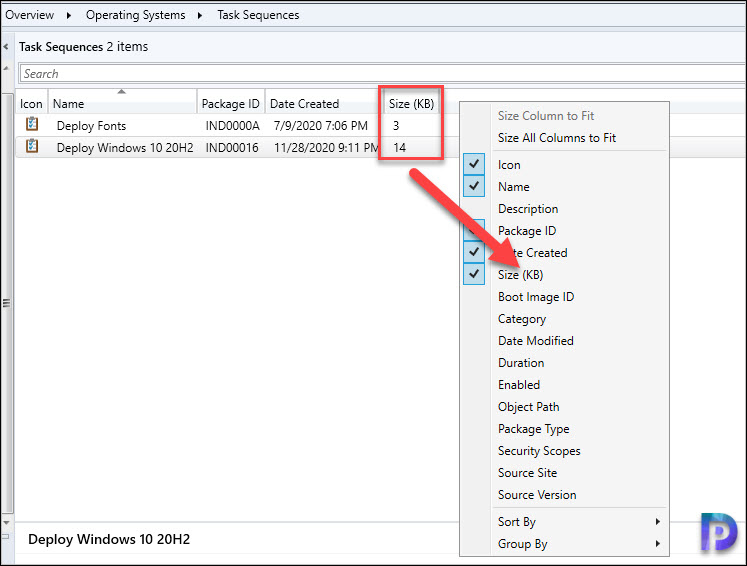Image resolution: width=747 pixels, height=566 pixels.
Task: Click the left pane scrollbar up arrow
Action: (6, 68)
